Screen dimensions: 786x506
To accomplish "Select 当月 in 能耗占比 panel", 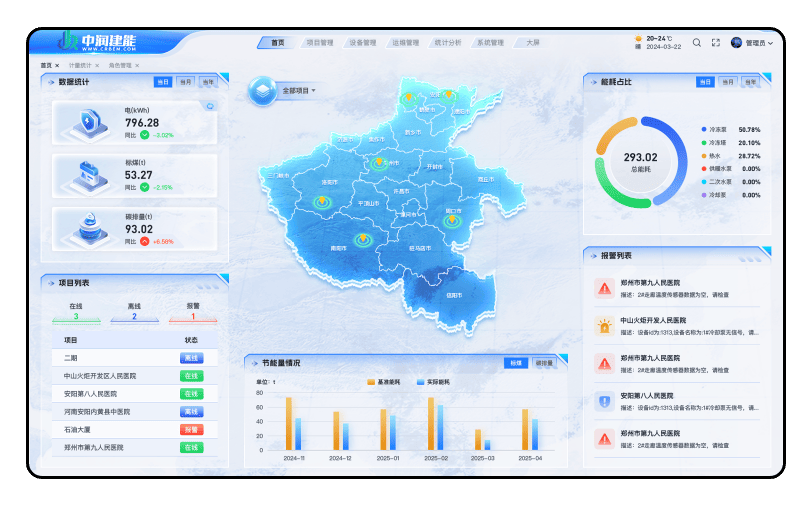I will (x=728, y=82).
